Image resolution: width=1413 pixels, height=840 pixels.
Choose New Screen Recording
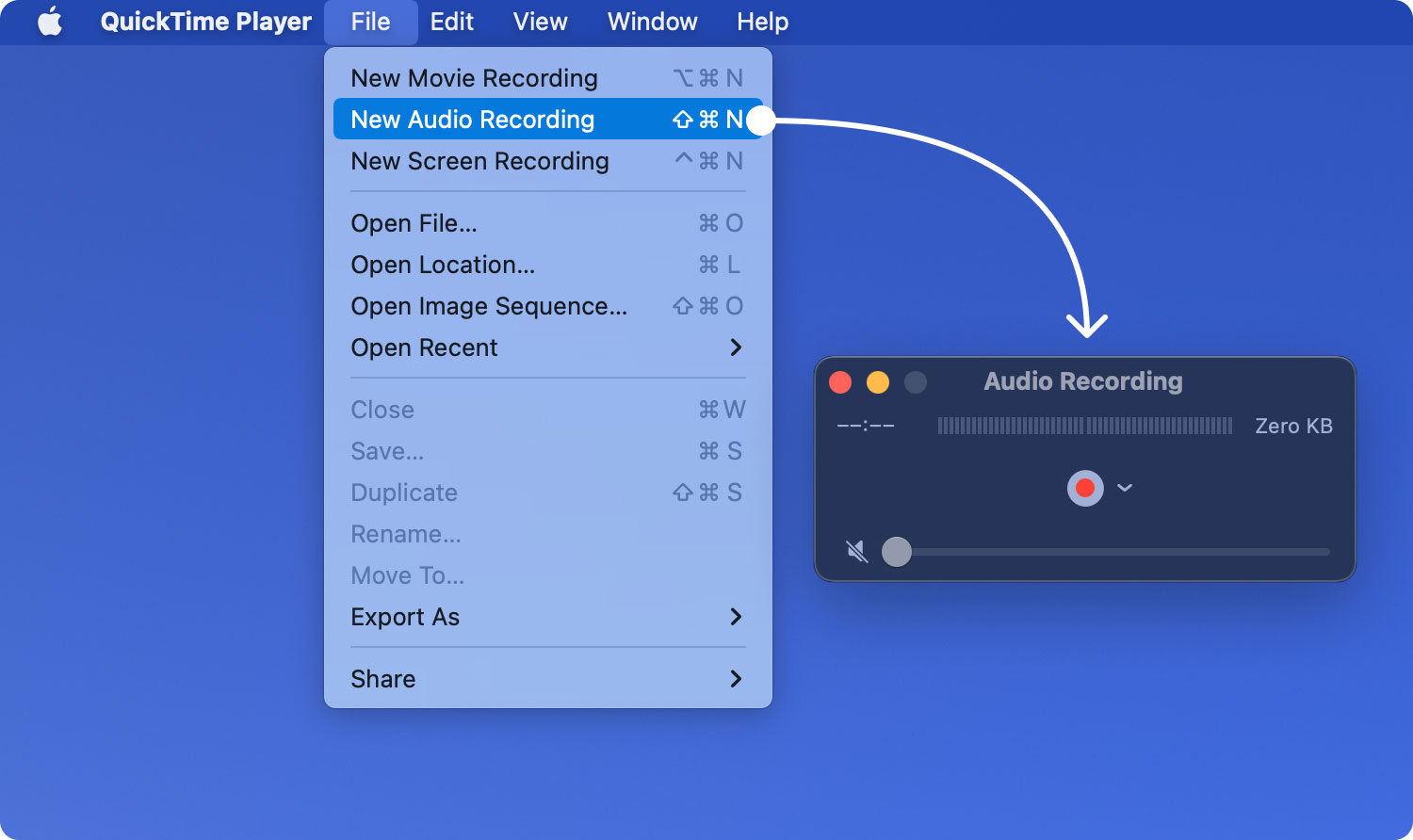click(547, 161)
